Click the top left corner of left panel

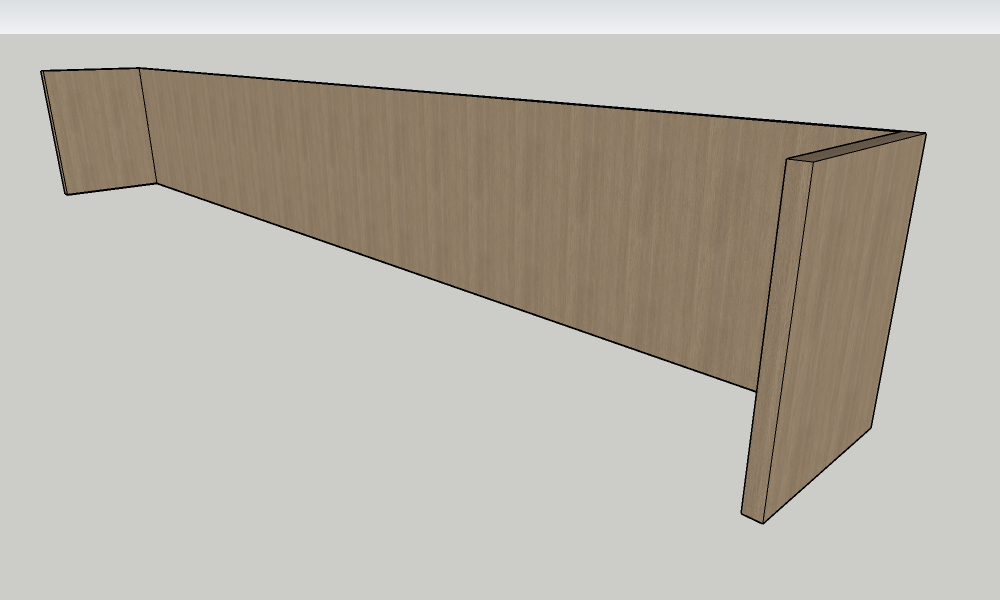[x=42, y=71]
